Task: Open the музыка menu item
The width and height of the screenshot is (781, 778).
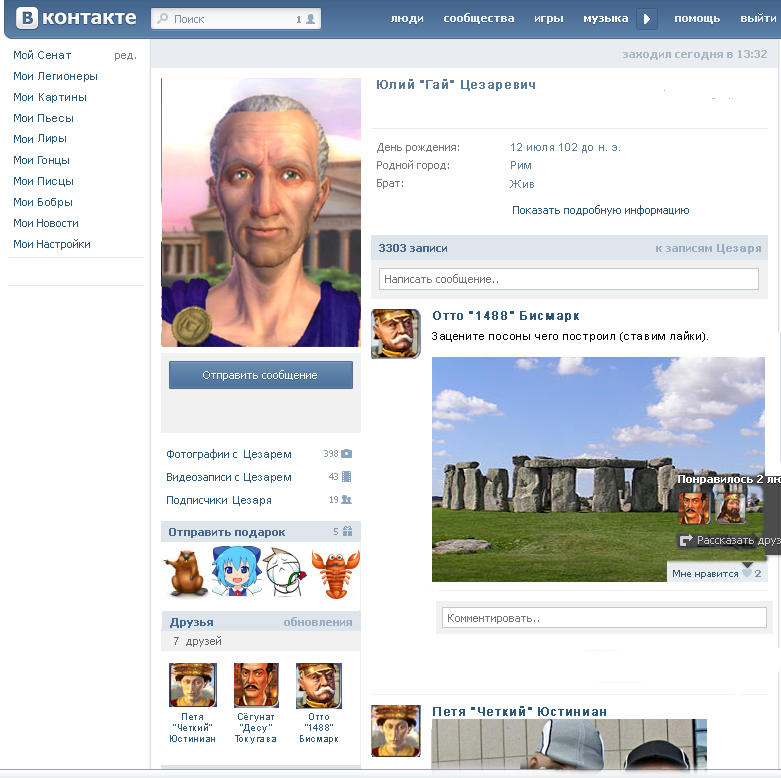Action: tap(606, 18)
